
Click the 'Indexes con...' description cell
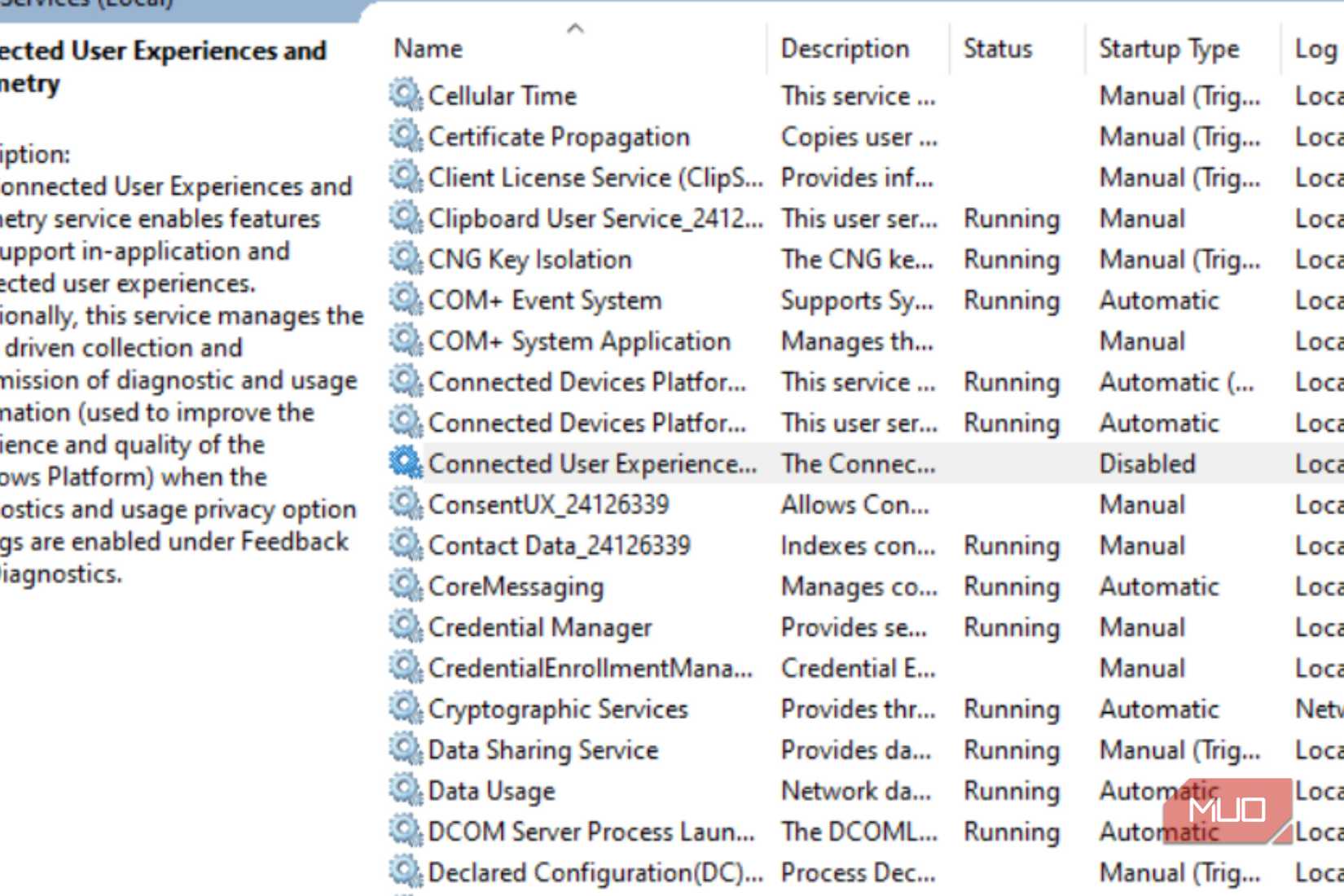click(858, 545)
